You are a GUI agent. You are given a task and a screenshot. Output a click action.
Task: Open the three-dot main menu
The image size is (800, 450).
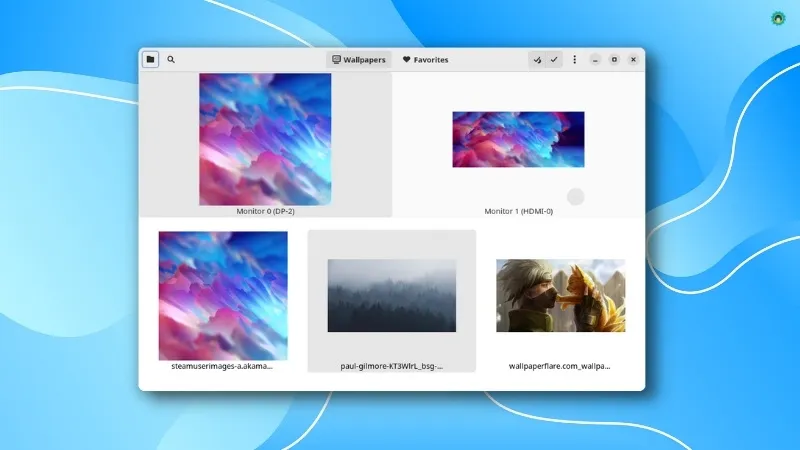[574, 60]
